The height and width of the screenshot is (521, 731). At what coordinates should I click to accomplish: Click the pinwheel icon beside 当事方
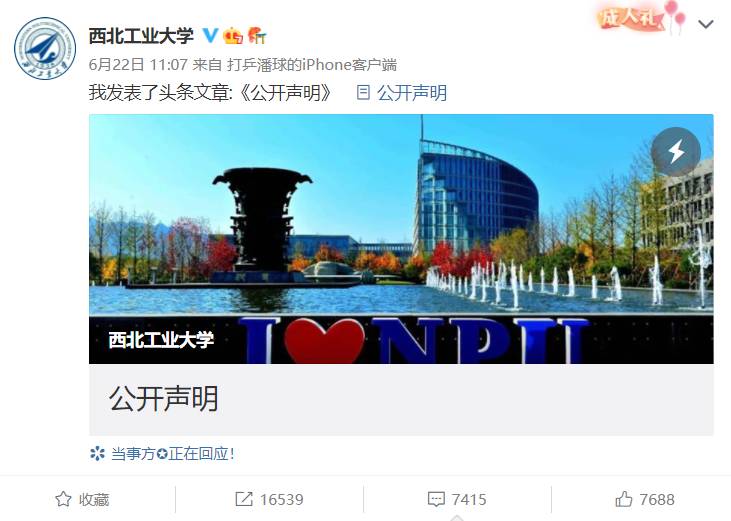point(97,453)
